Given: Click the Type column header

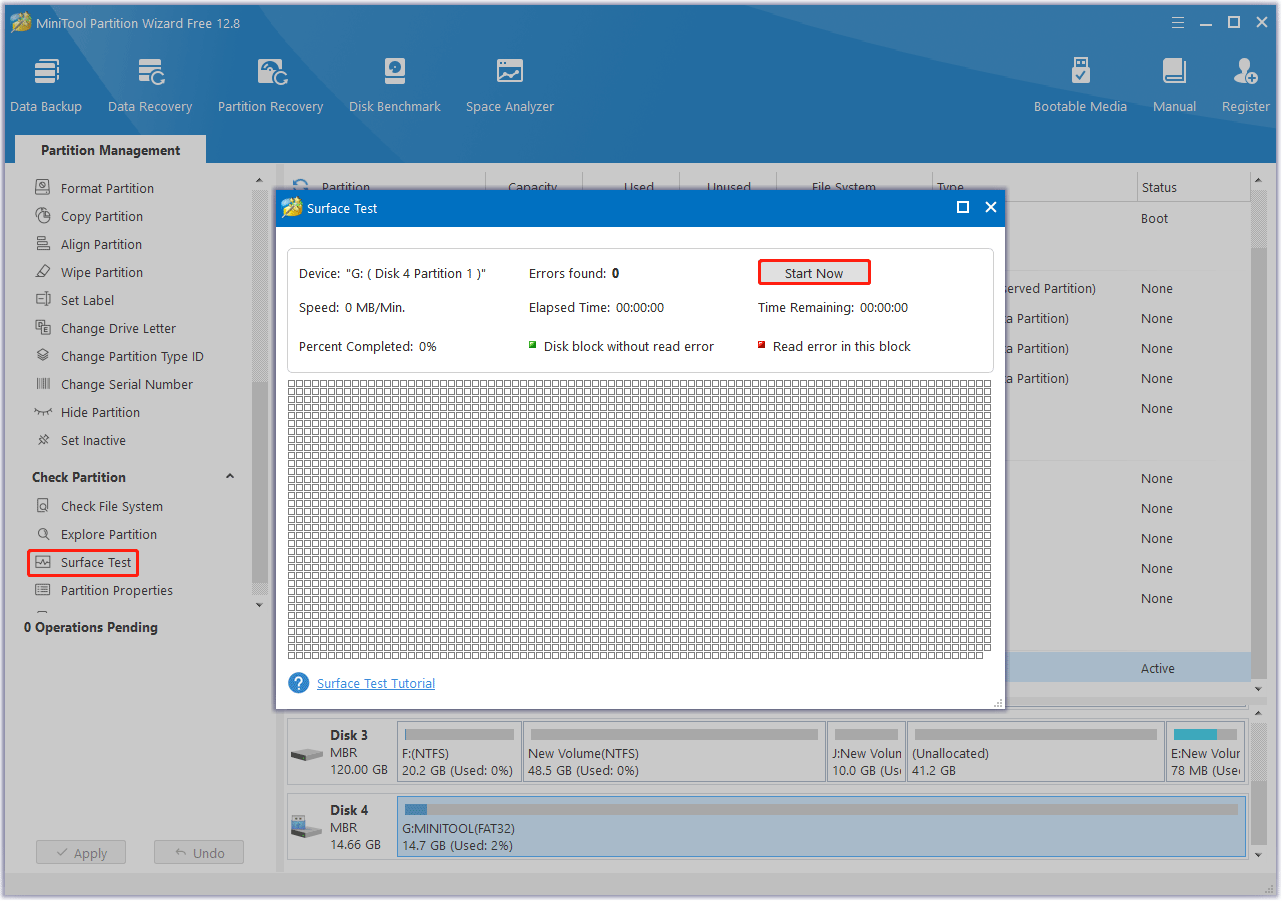Looking at the screenshot, I should (950, 187).
